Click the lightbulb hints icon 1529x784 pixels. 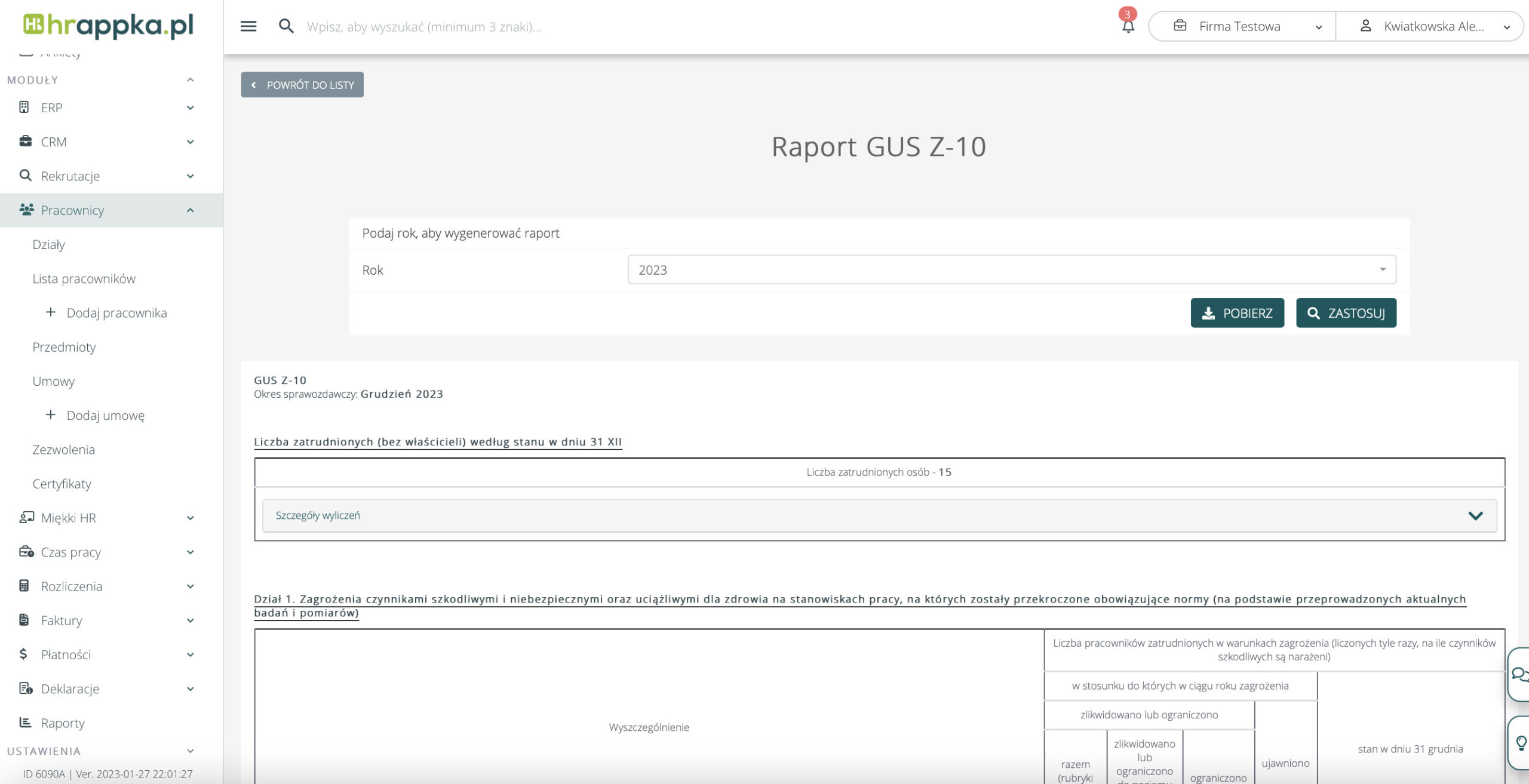pos(1521,743)
